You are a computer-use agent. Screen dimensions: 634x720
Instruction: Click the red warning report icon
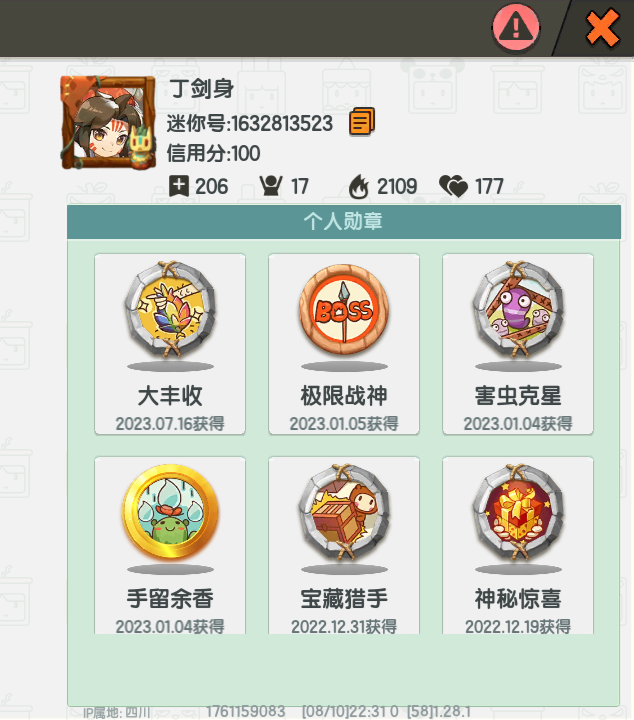click(516, 28)
